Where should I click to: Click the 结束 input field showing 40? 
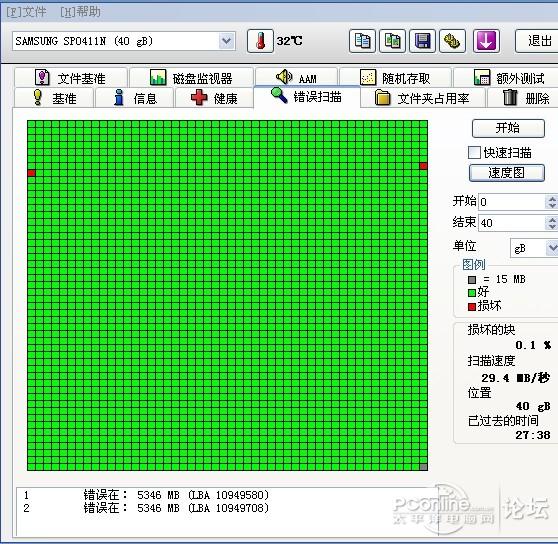511,223
